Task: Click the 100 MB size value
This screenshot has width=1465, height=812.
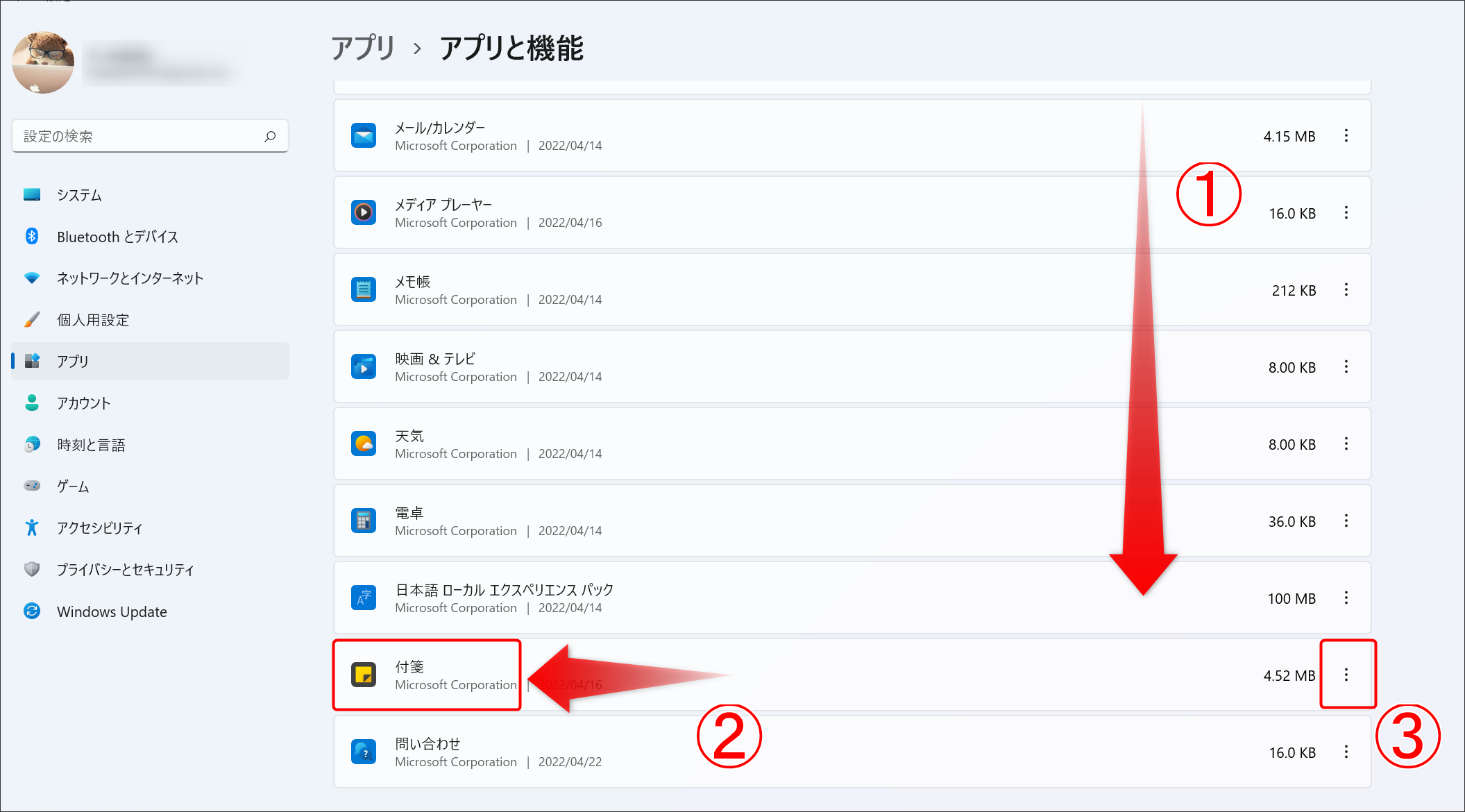Action: tap(1292, 599)
